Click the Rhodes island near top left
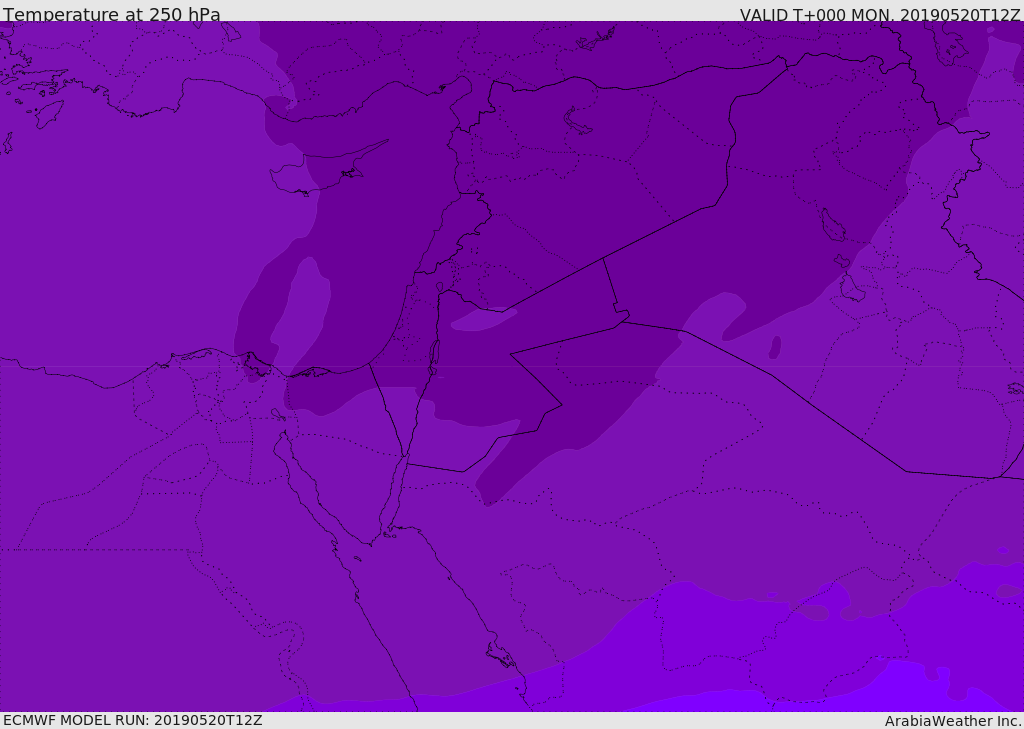 pyautogui.click(x=48, y=113)
